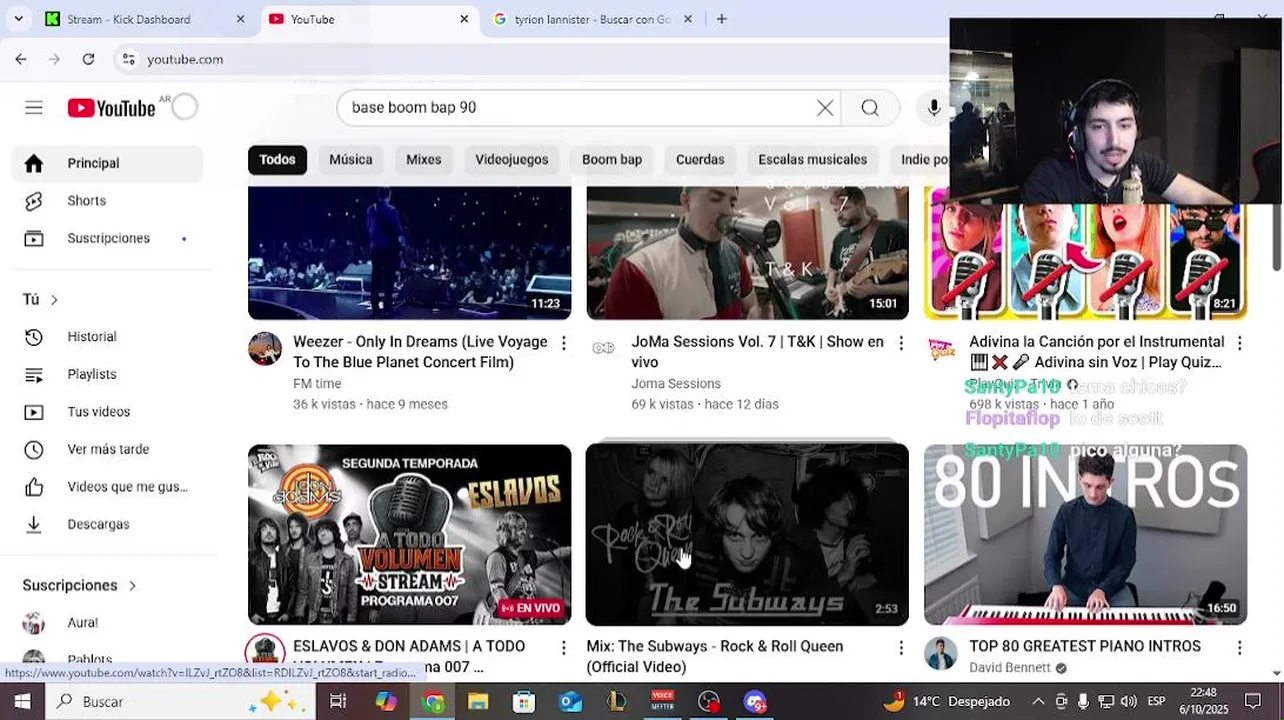Open the JoMa Sessions video title link
The width and height of the screenshot is (1284, 720).
coord(757,352)
